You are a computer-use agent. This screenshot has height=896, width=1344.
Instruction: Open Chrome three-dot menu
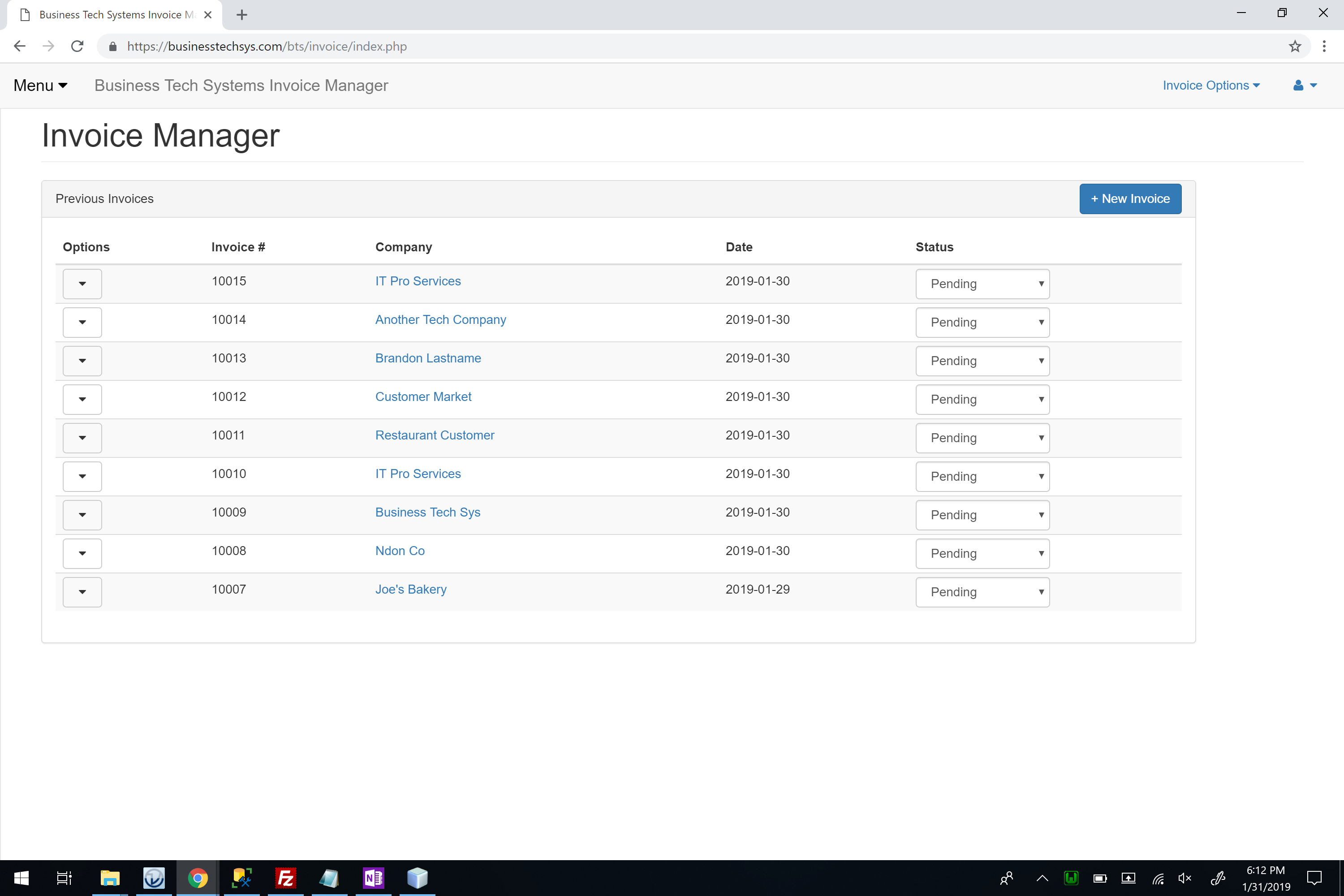click(1323, 46)
